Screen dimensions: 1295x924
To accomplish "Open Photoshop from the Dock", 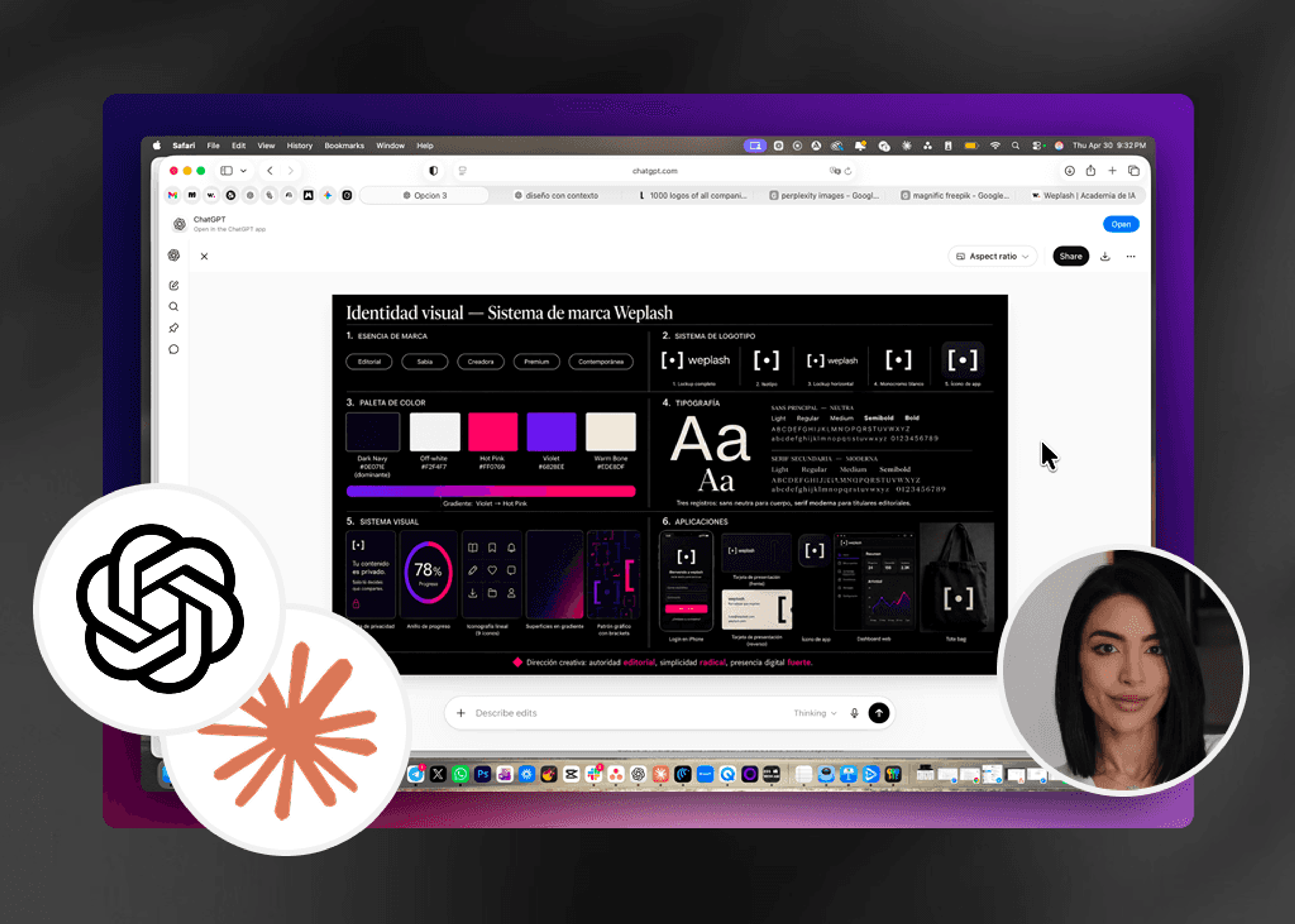I will pos(483,774).
